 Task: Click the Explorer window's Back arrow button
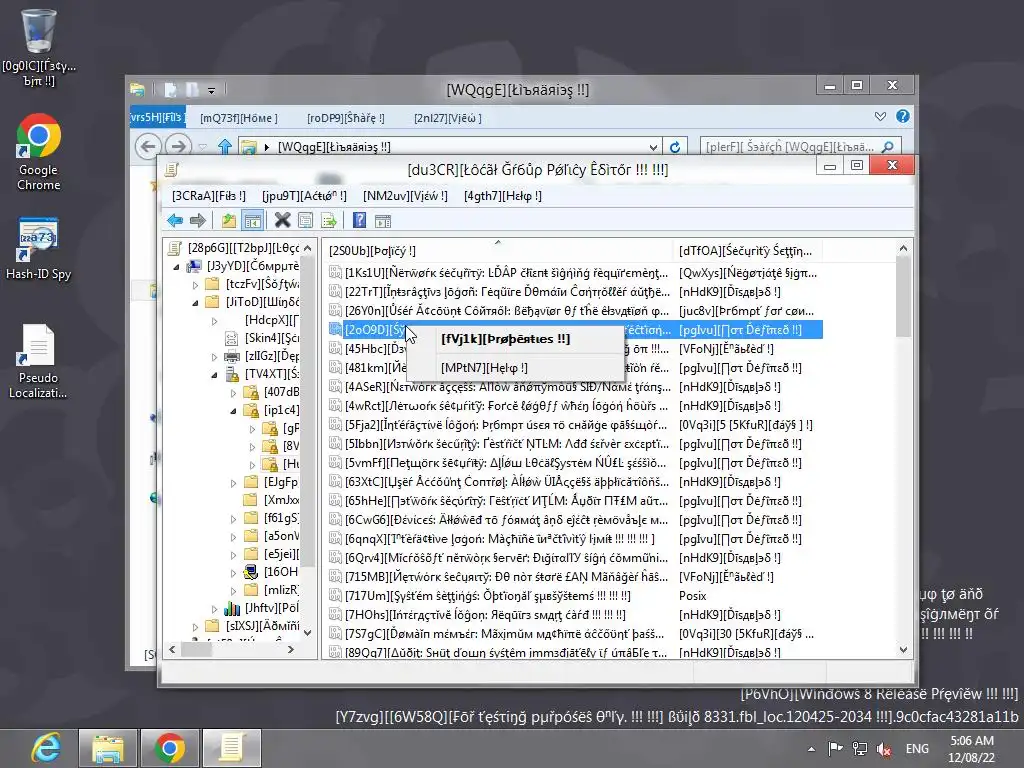[148, 146]
